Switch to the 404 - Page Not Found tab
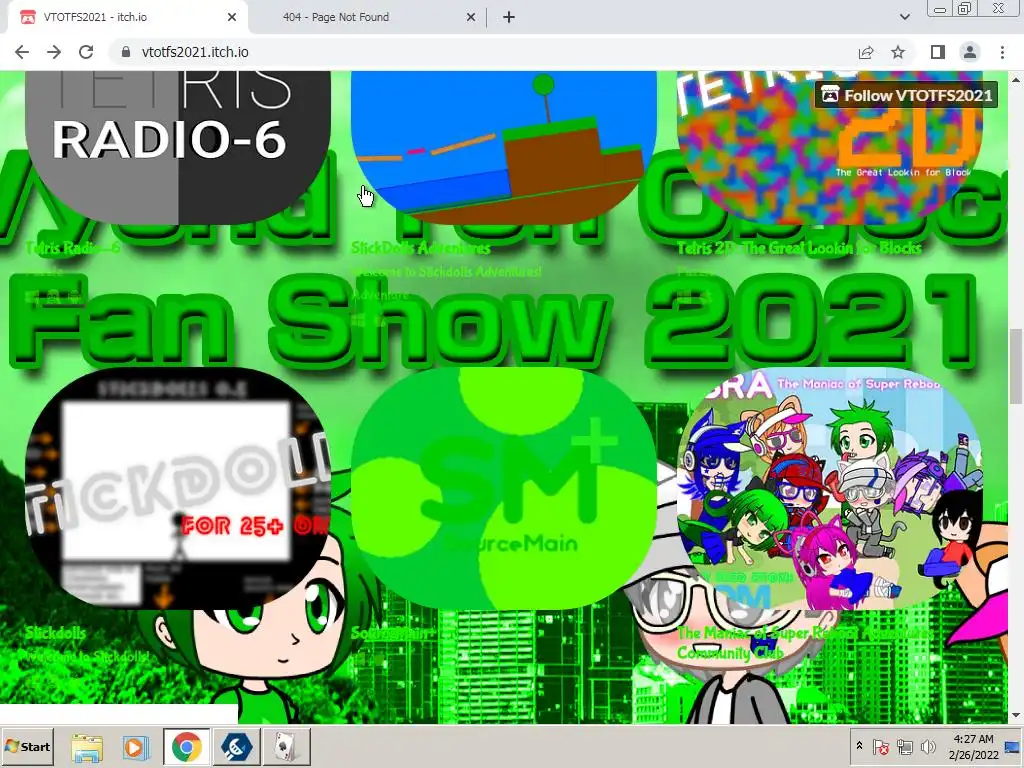This screenshot has width=1024, height=768. click(367, 17)
